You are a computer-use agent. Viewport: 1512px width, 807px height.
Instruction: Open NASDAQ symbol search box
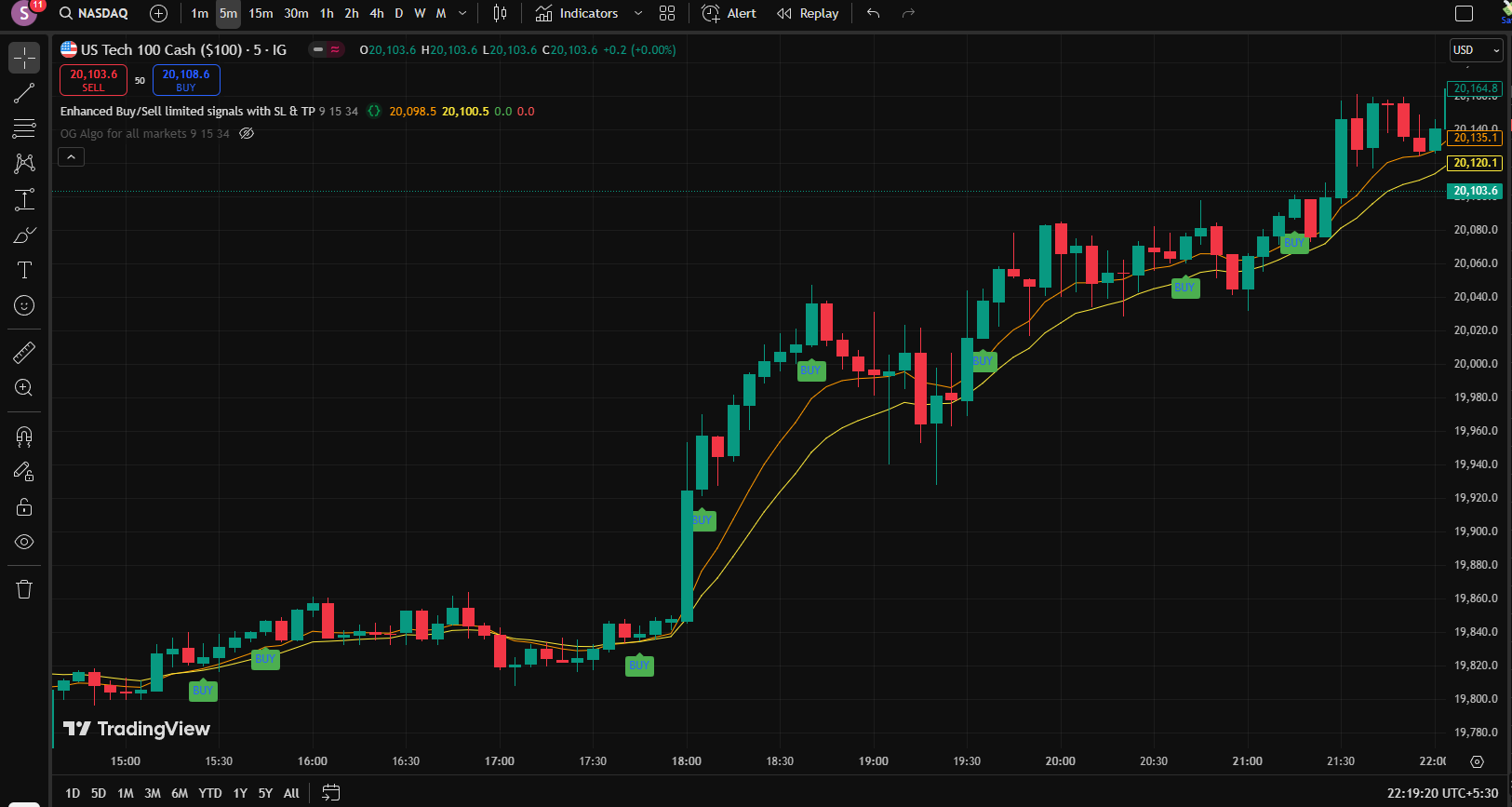(x=93, y=13)
